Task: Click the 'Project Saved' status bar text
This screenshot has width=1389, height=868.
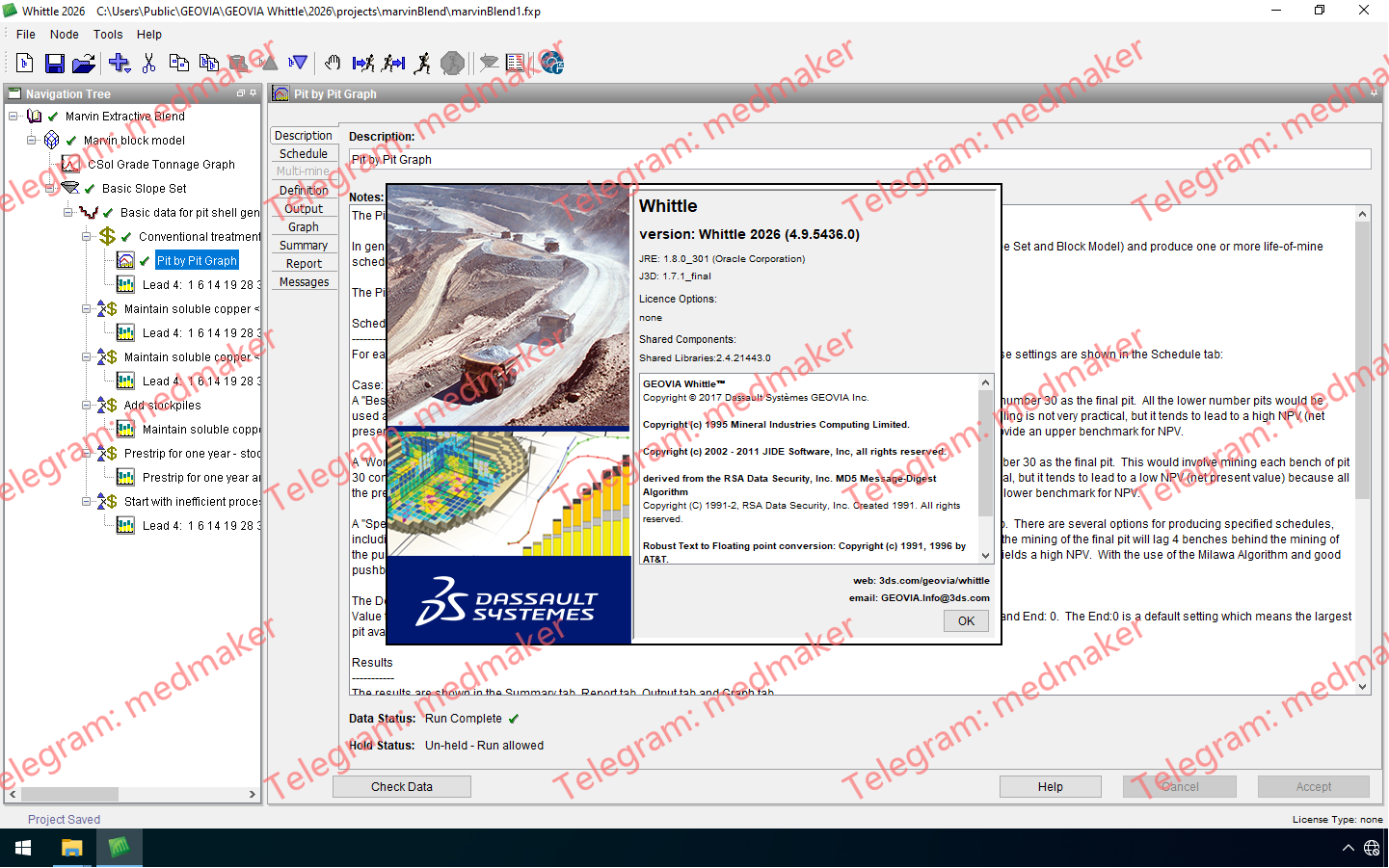Action: pyautogui.click(x=64, y=820)
